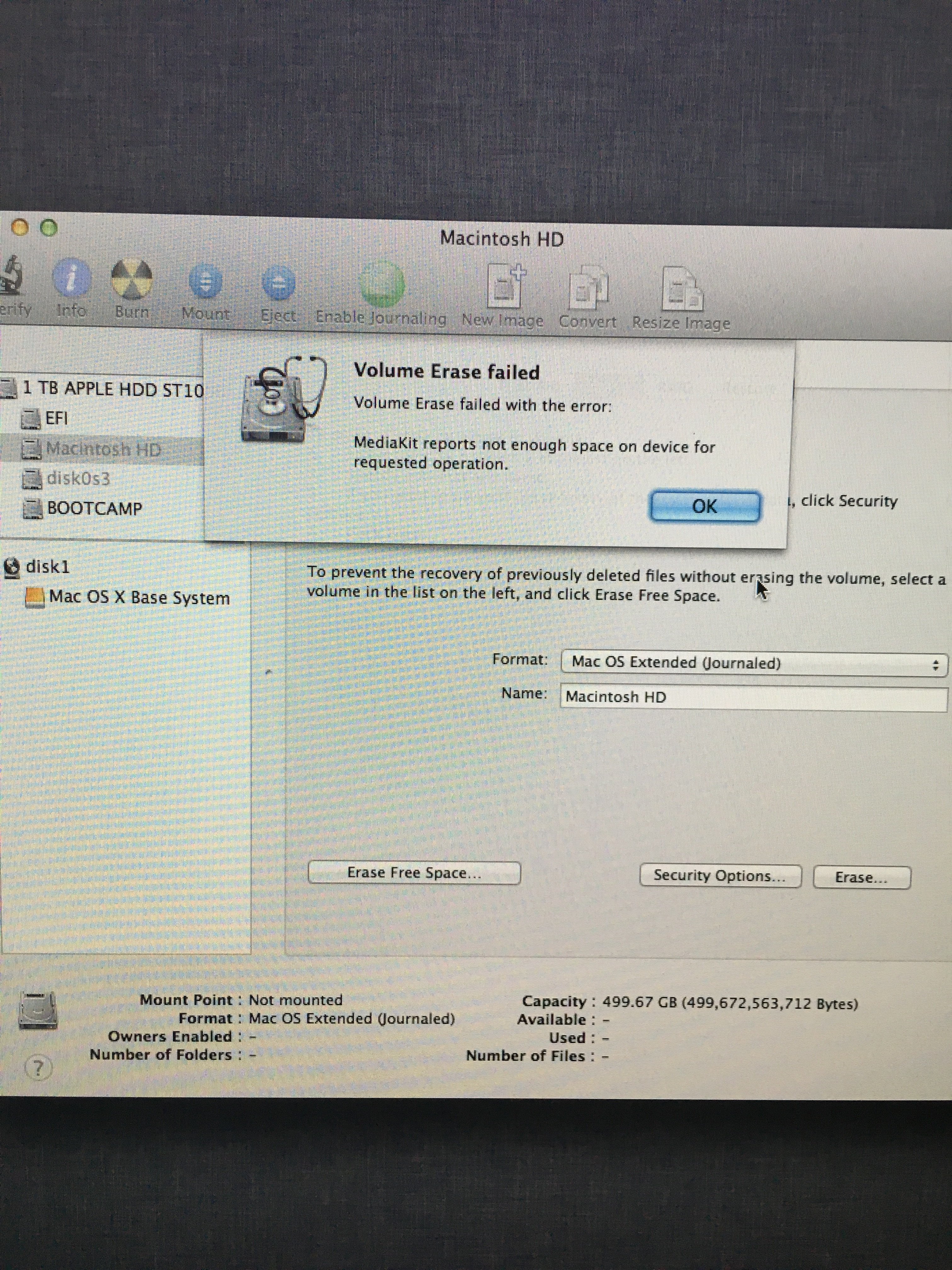Click the Disk Utility icon in error dialog
The height and width of the screenshot is (1270, 952).
tap(285, 399)
